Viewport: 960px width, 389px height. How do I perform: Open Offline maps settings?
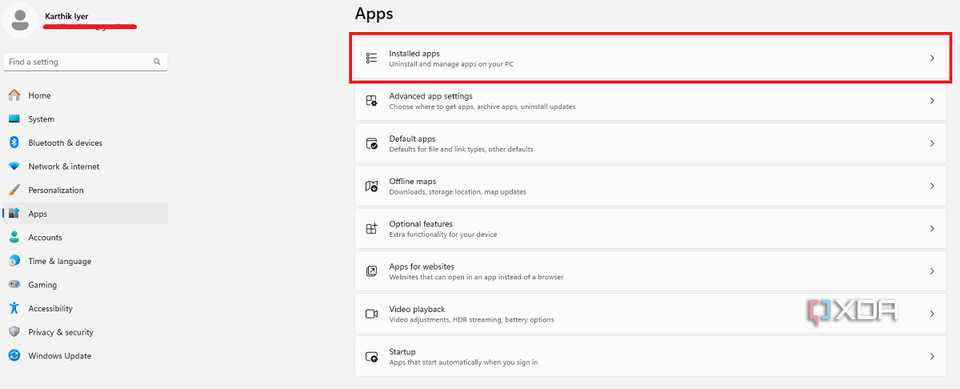(650, 186)
